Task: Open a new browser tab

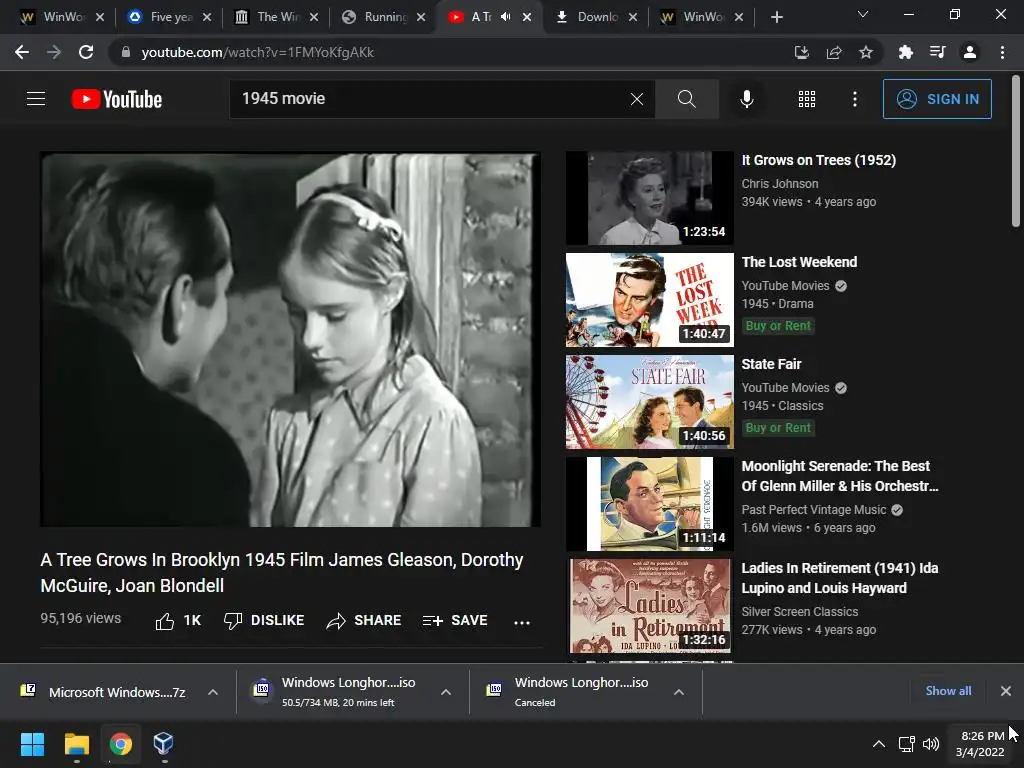Action: click(x=776, y=17)
